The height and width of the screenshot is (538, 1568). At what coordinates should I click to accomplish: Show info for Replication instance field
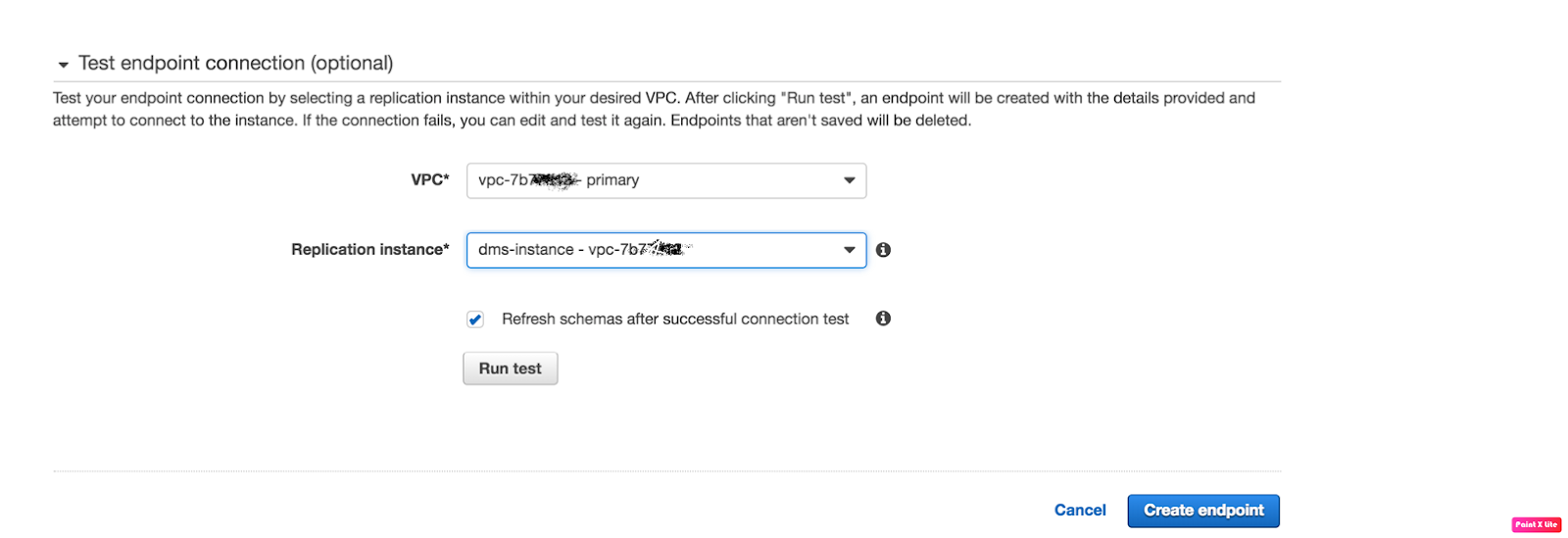(883, 250)
